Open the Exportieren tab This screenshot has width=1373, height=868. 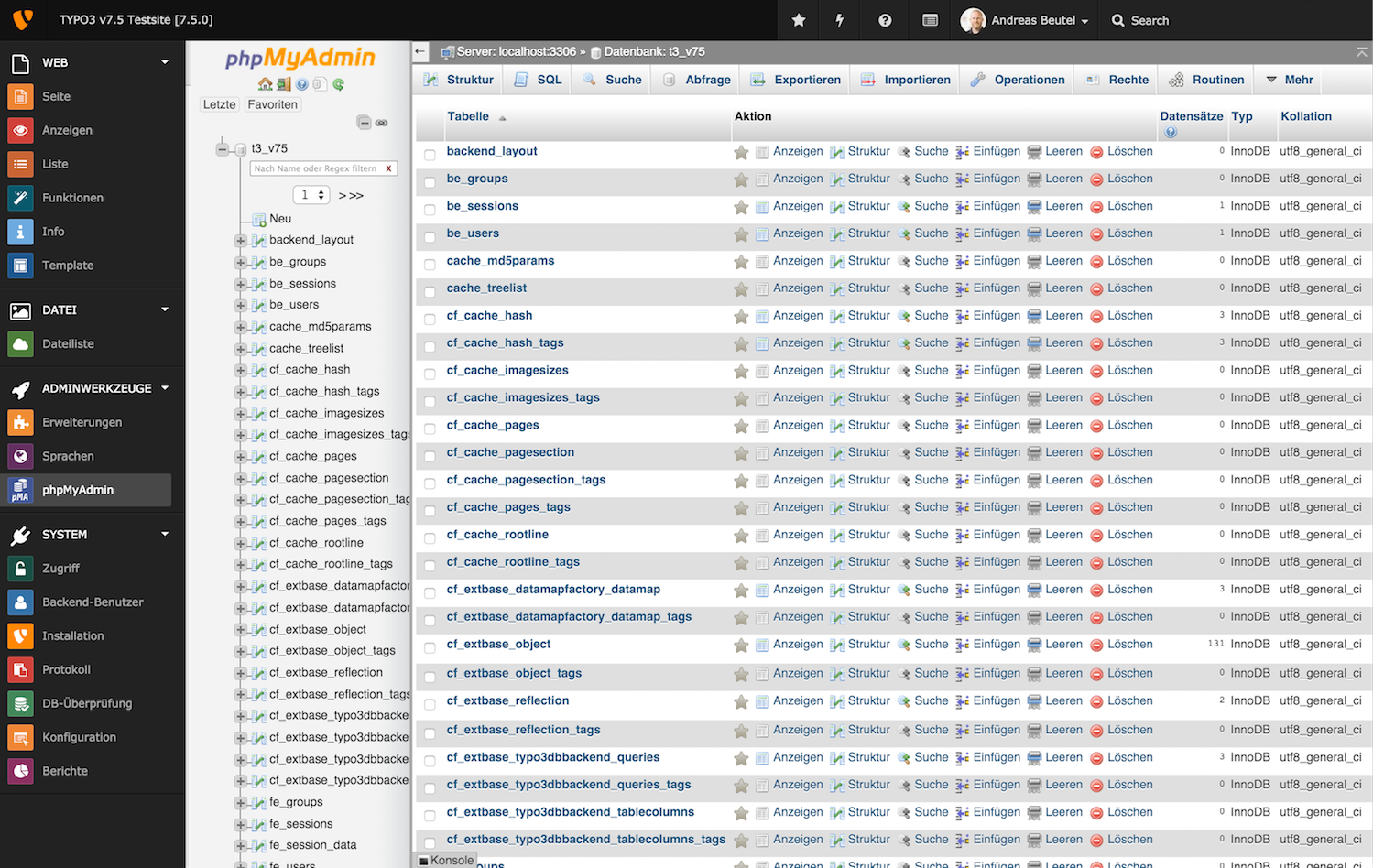click(796, 80)
